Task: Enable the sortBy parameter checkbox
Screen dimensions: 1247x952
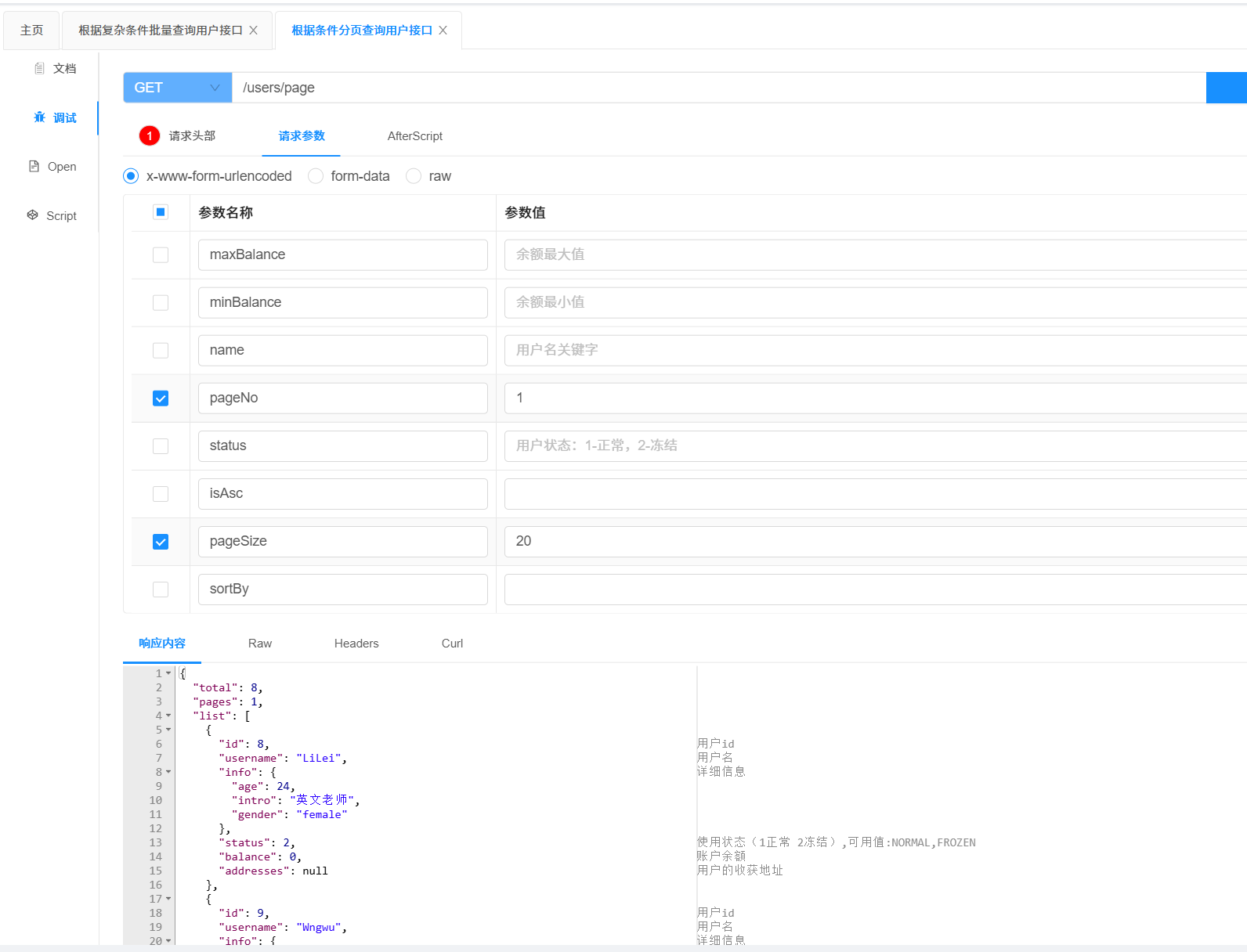Action: click(x=161, y=590)
